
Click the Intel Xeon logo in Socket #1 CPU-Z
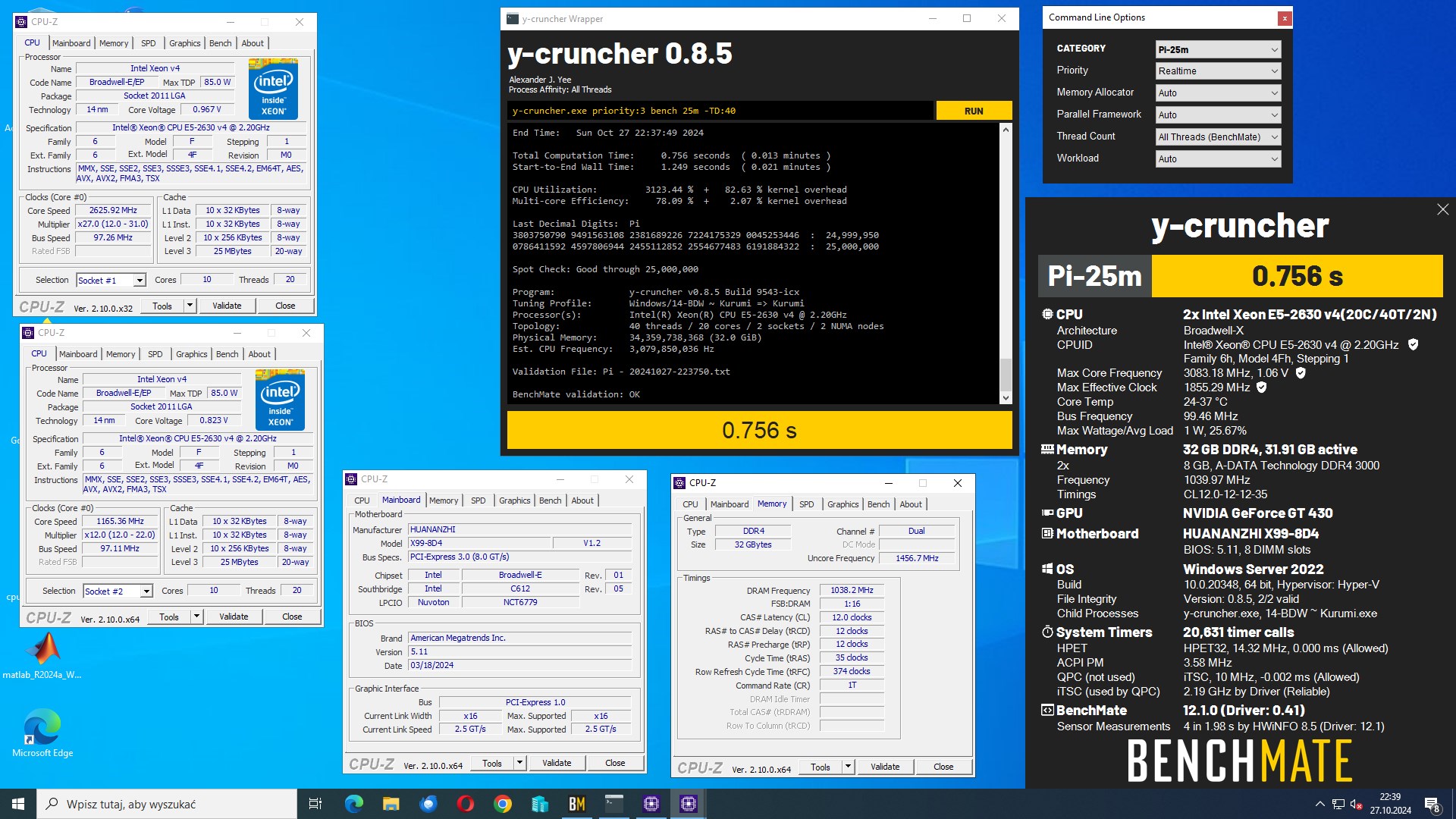(x=273, y=89)
